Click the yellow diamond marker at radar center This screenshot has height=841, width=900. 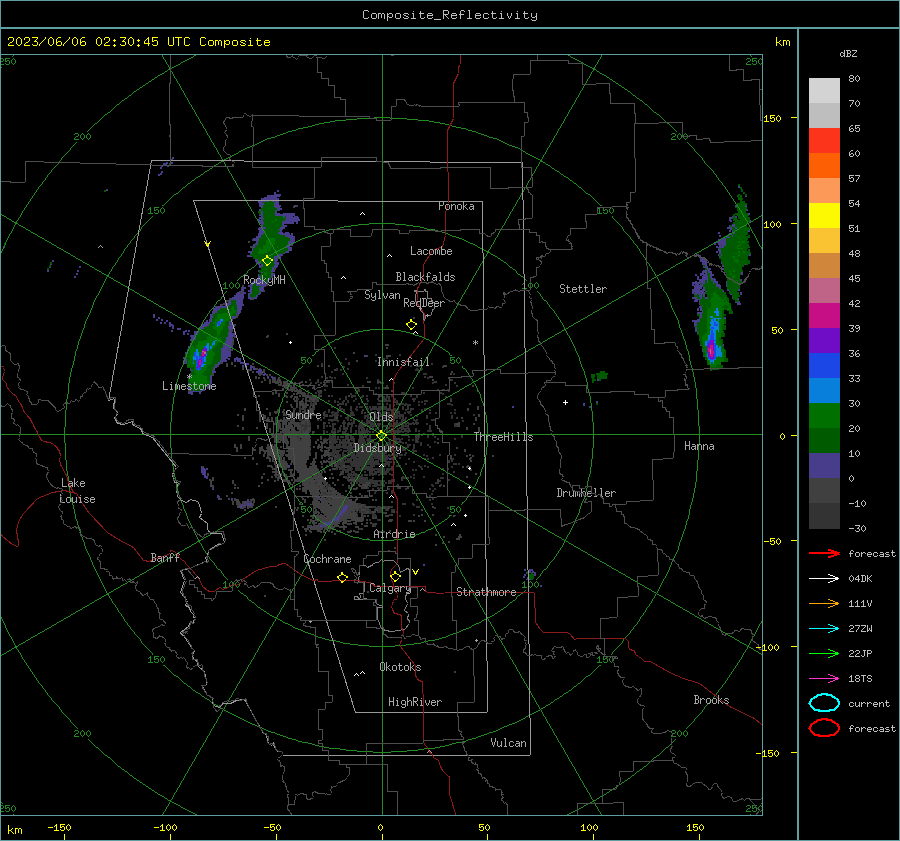[382, 436]
